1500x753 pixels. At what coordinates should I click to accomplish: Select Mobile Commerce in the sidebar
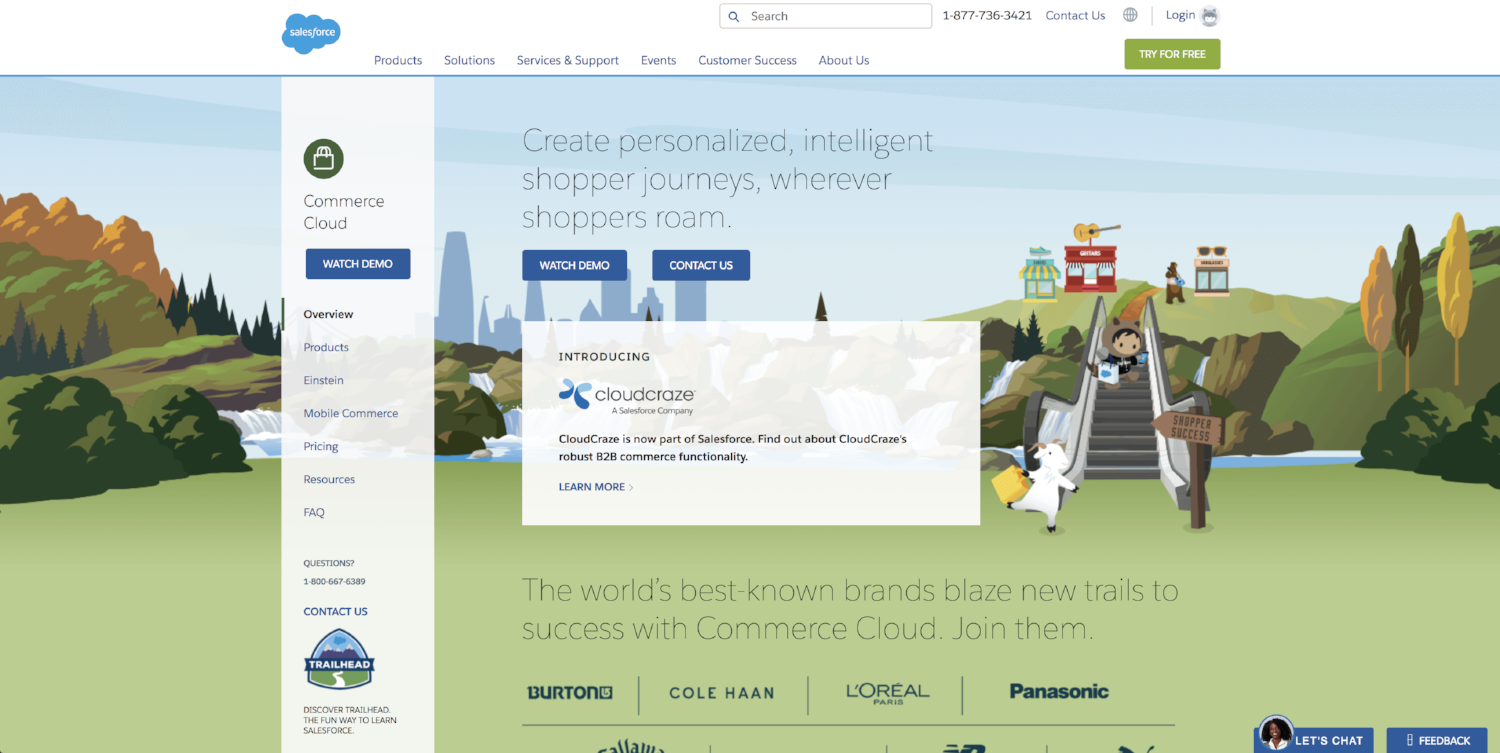pyautogui.click(x=351, y=413)
